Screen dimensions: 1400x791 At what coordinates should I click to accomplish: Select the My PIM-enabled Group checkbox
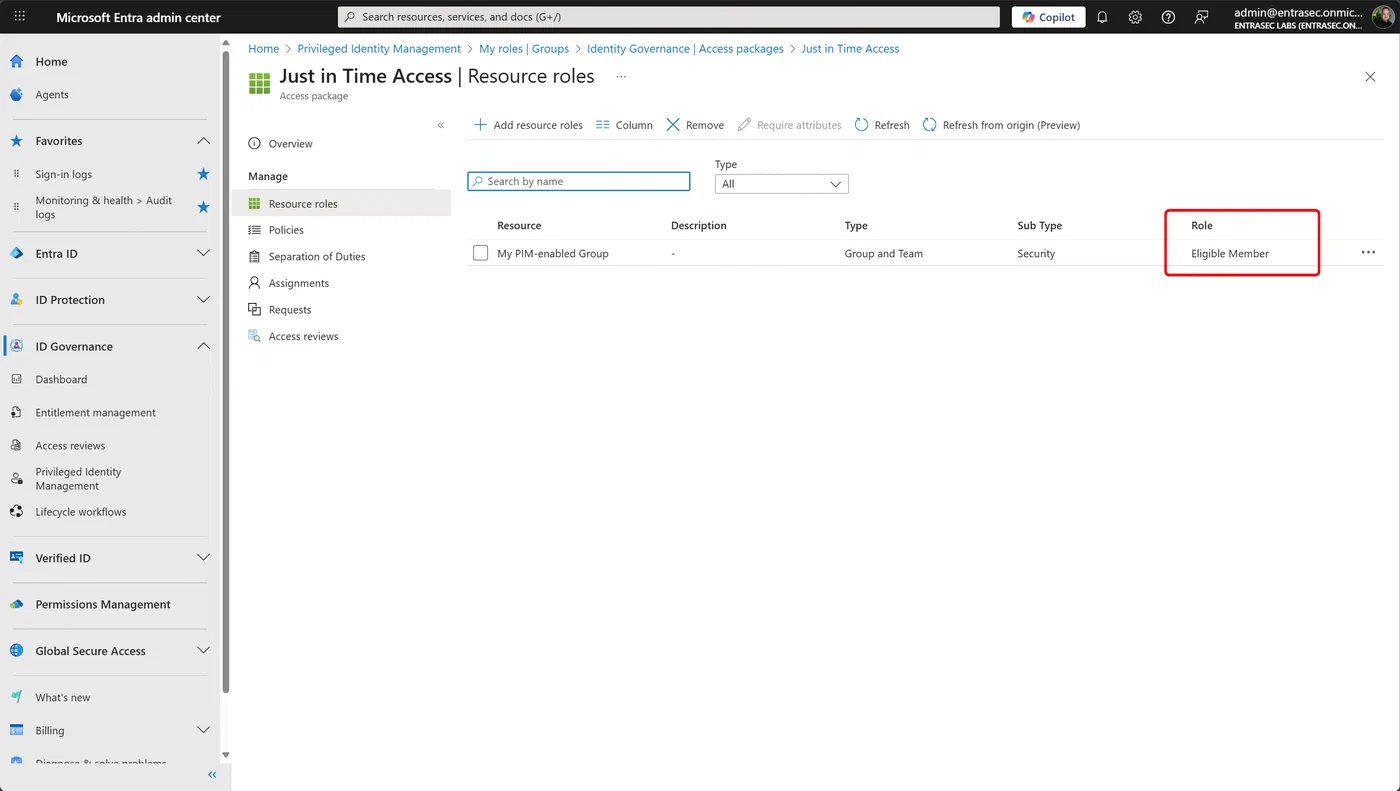[481, 253]
